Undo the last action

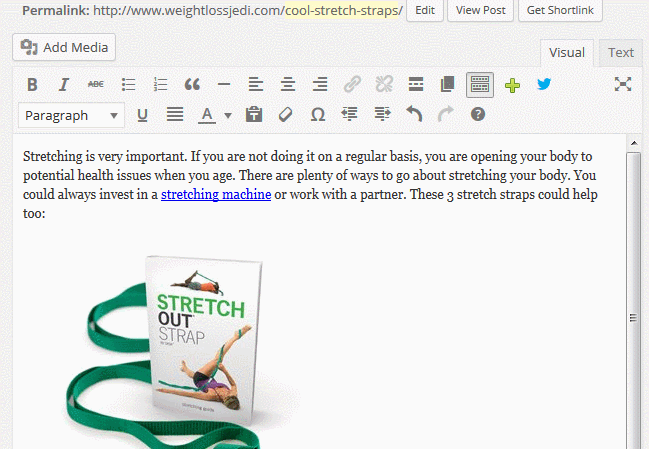click(x=414, y=114)
